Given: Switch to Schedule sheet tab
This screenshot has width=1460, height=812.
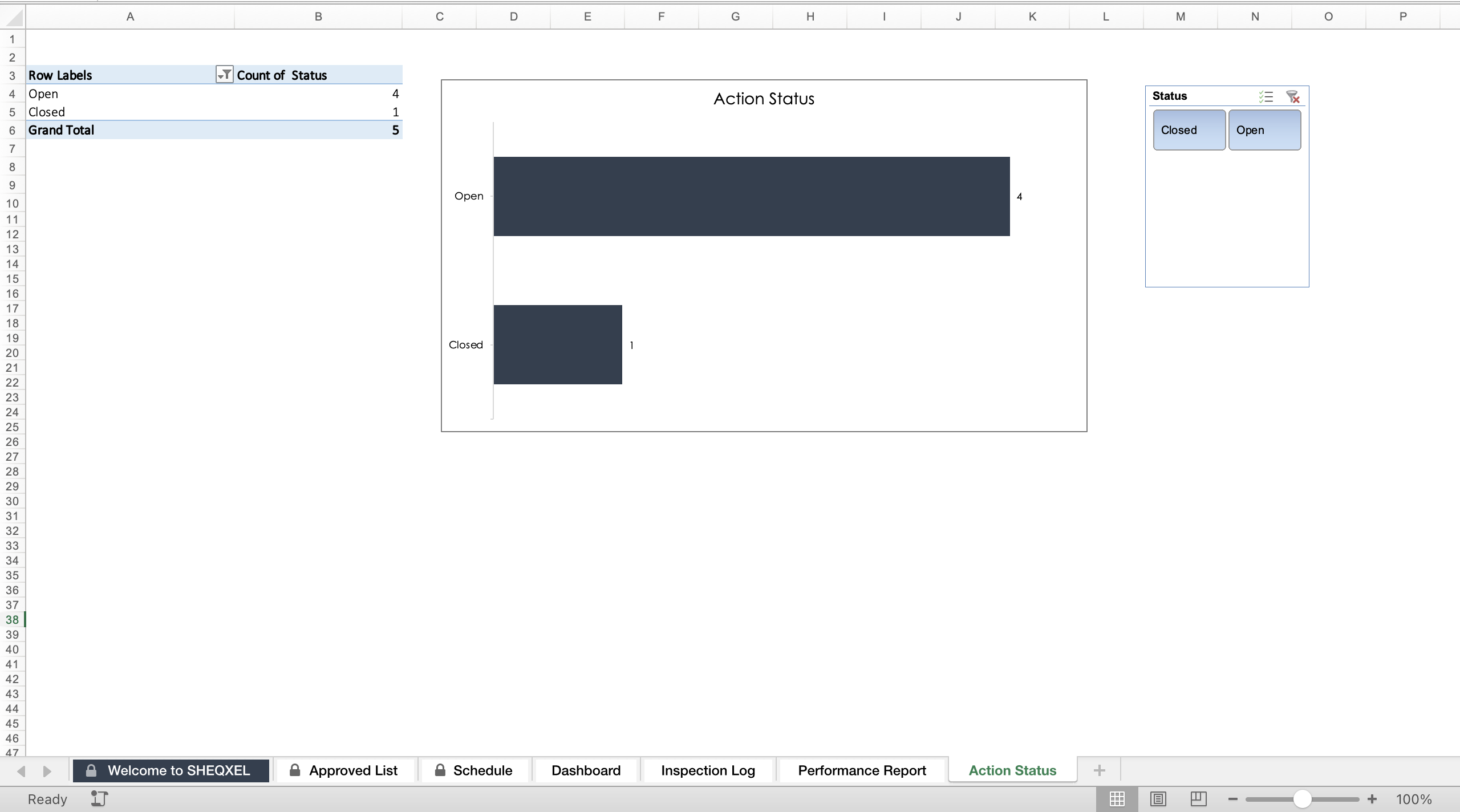Looking at the screenshot, I should point(474,770).
